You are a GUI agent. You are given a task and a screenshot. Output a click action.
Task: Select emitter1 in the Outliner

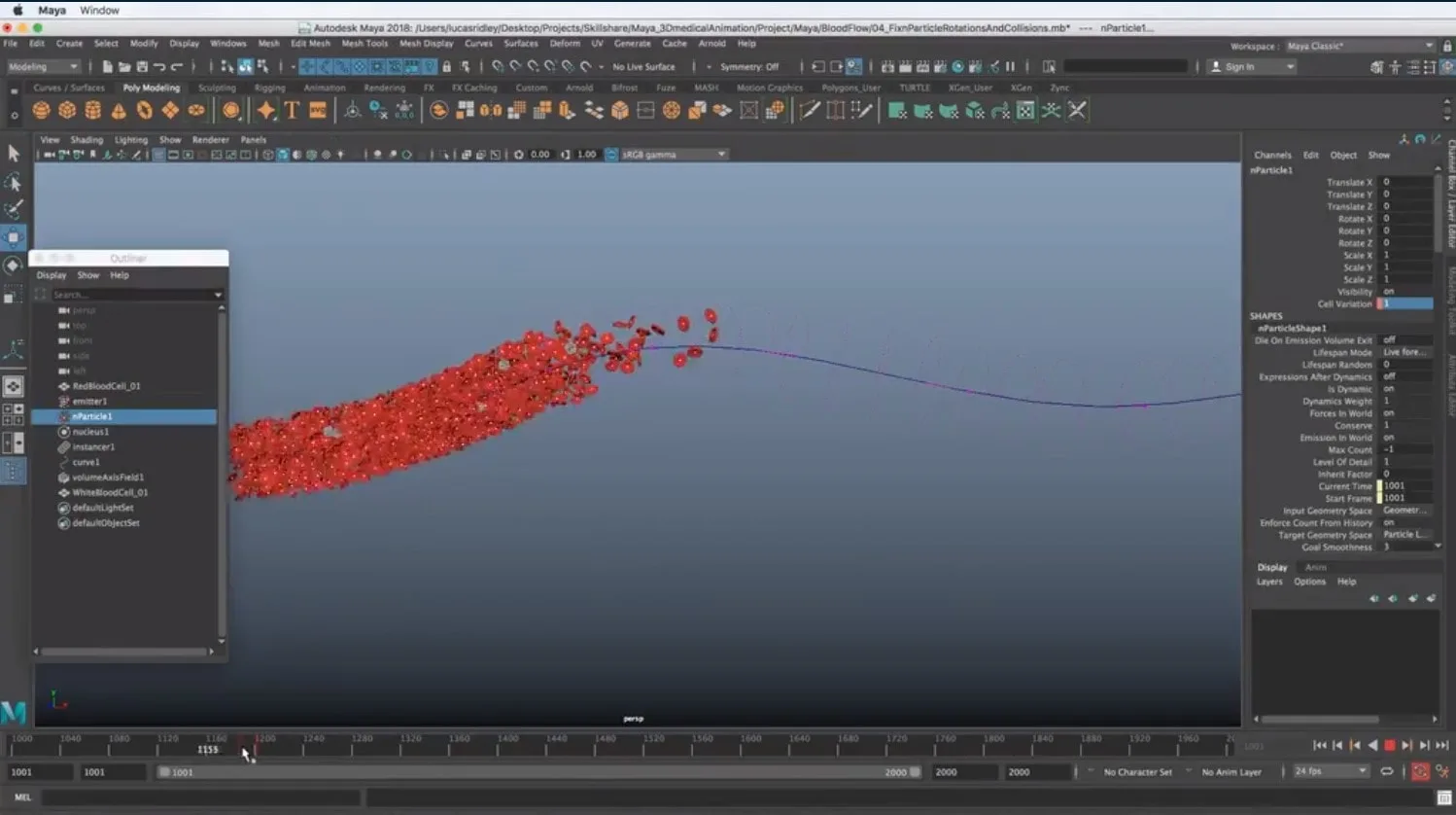click(x=89, y=401)
